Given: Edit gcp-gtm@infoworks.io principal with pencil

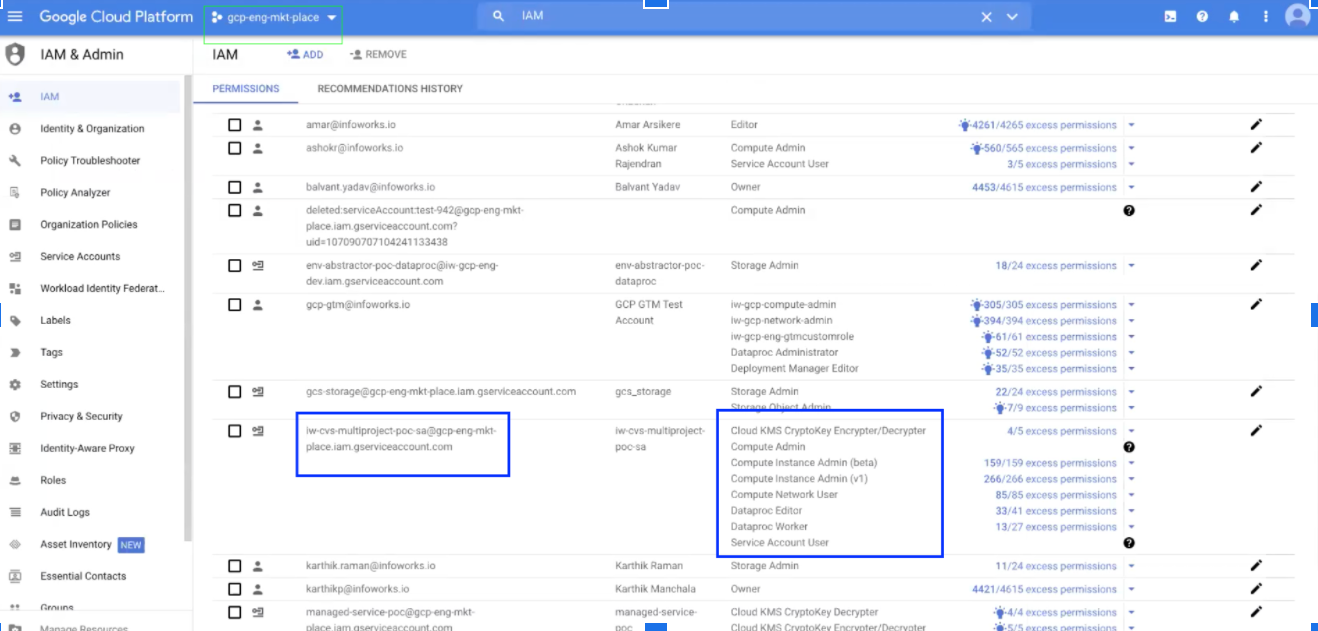Looking at the screenshot, I should 1256,304.
